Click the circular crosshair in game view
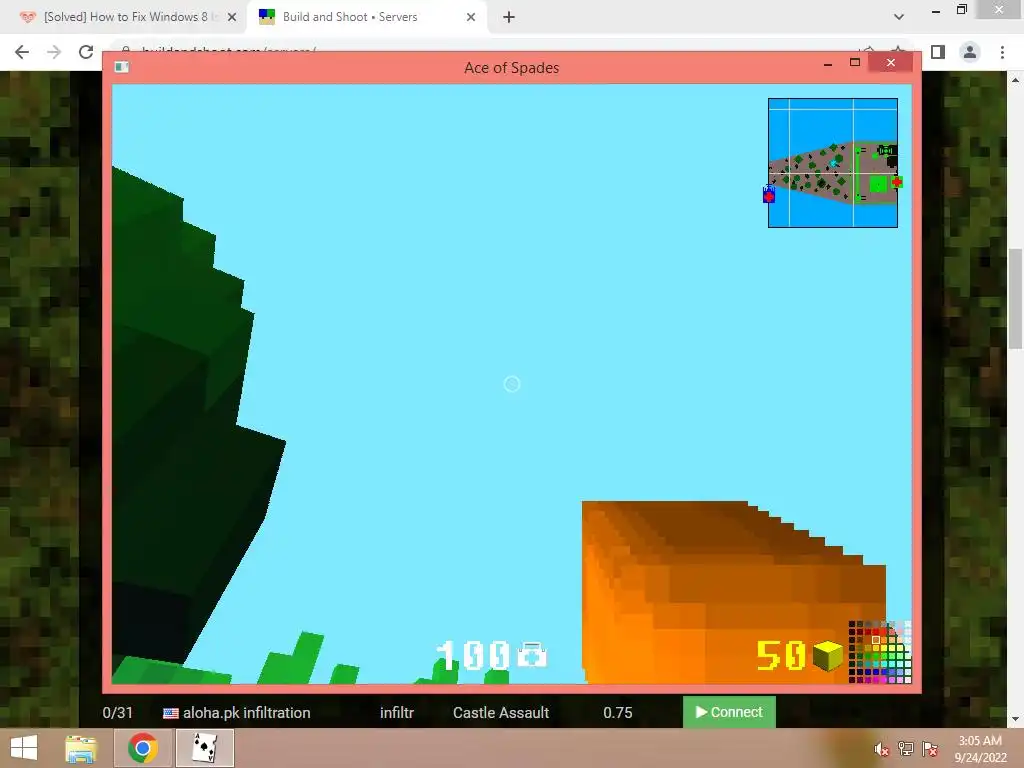Viewport: 1024px width, 768px height. coord(512,384)
